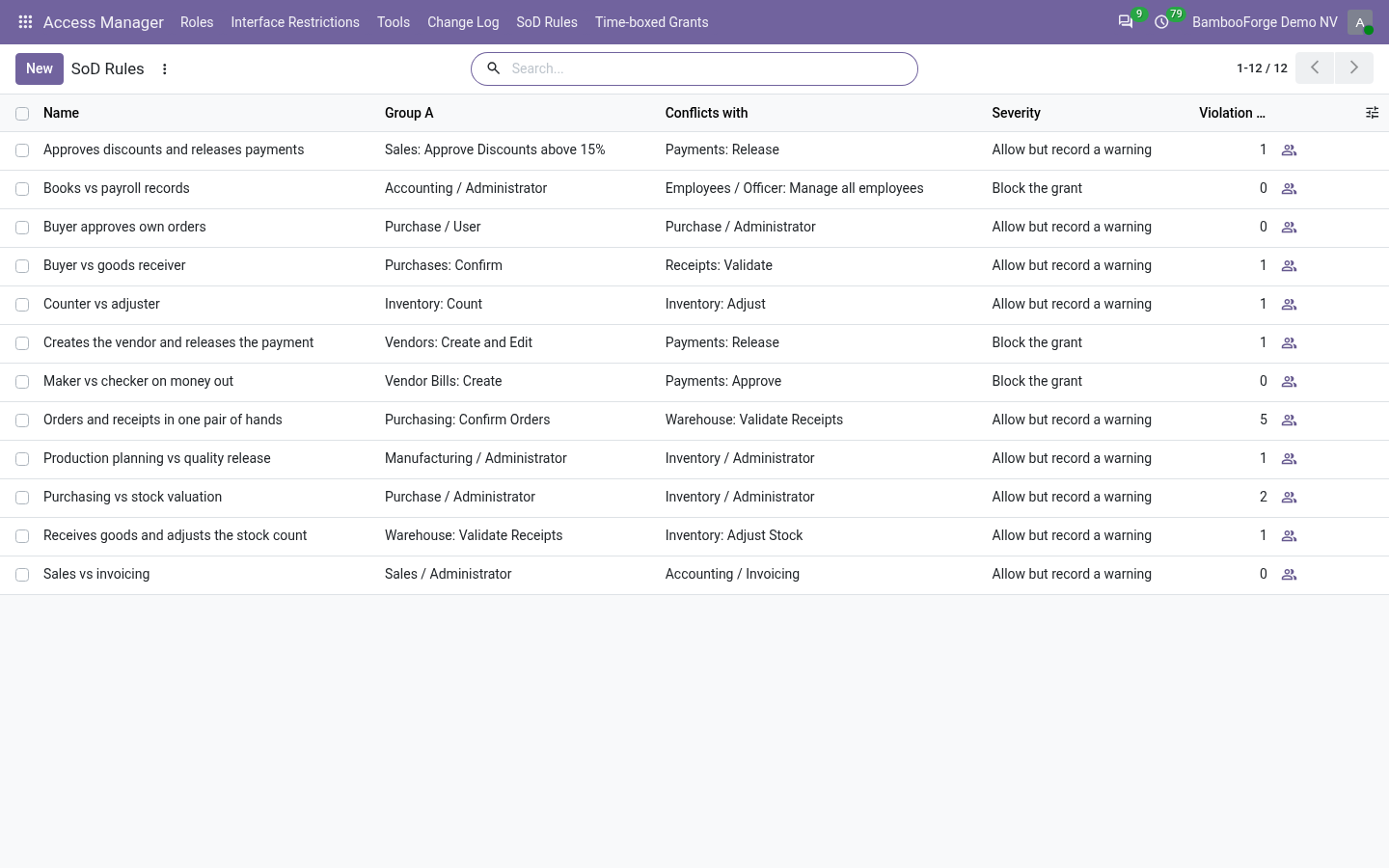The width and height of the screenshot is (1389, 868).
Task: Open the Roles menu
Action: coord(197,21)
